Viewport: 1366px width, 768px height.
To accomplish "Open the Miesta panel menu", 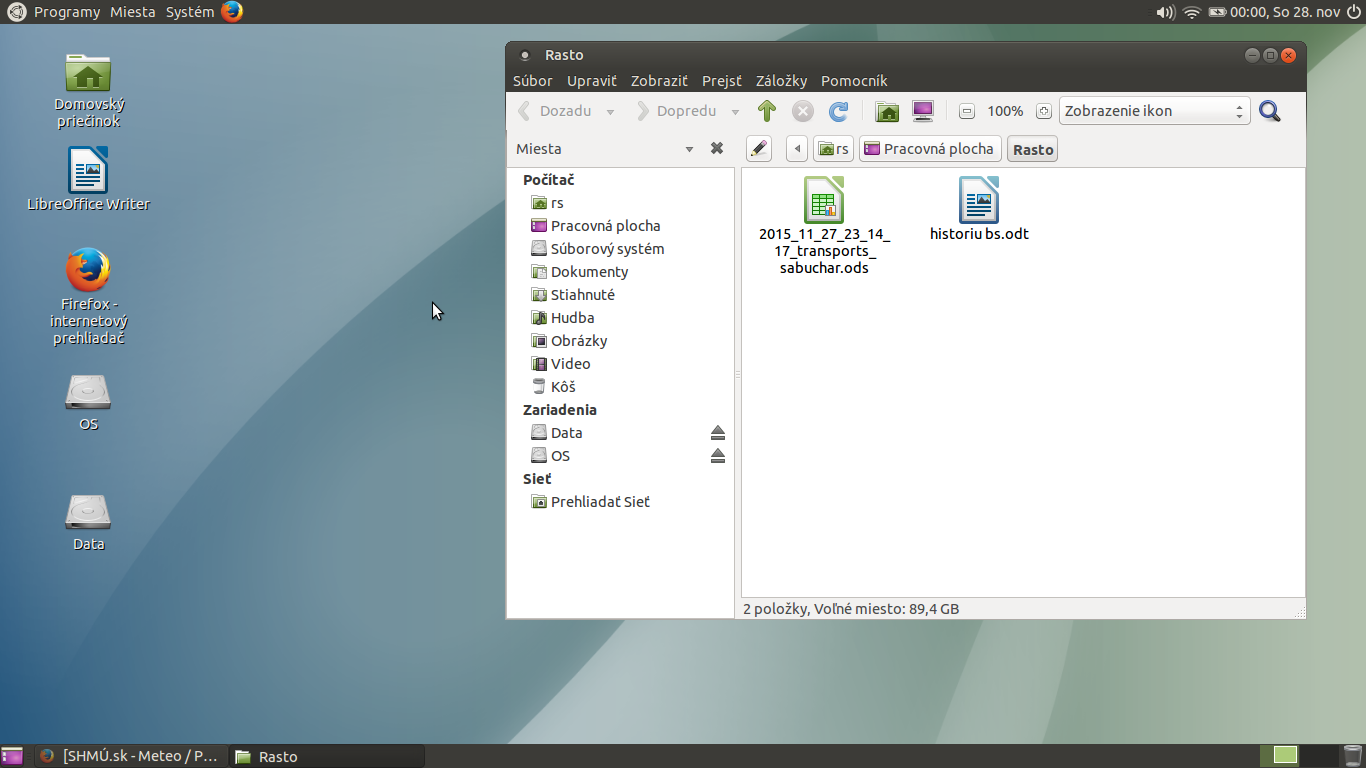I will click(x=133, y=12).
